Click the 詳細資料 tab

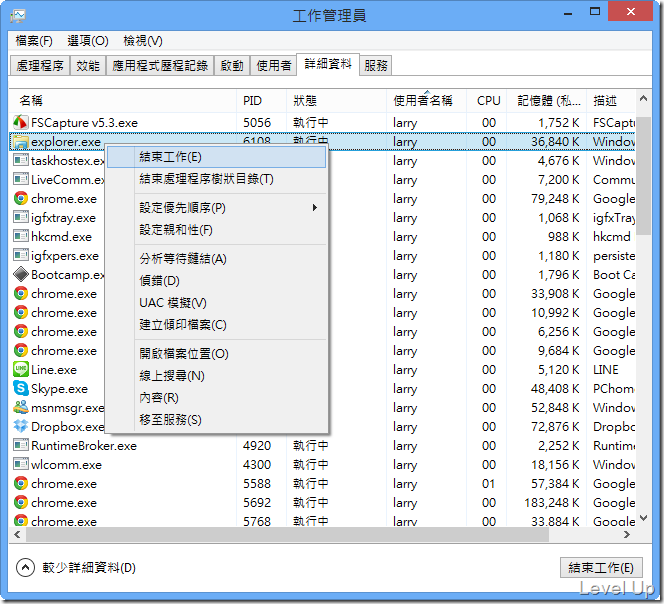(x=328, y=64)
